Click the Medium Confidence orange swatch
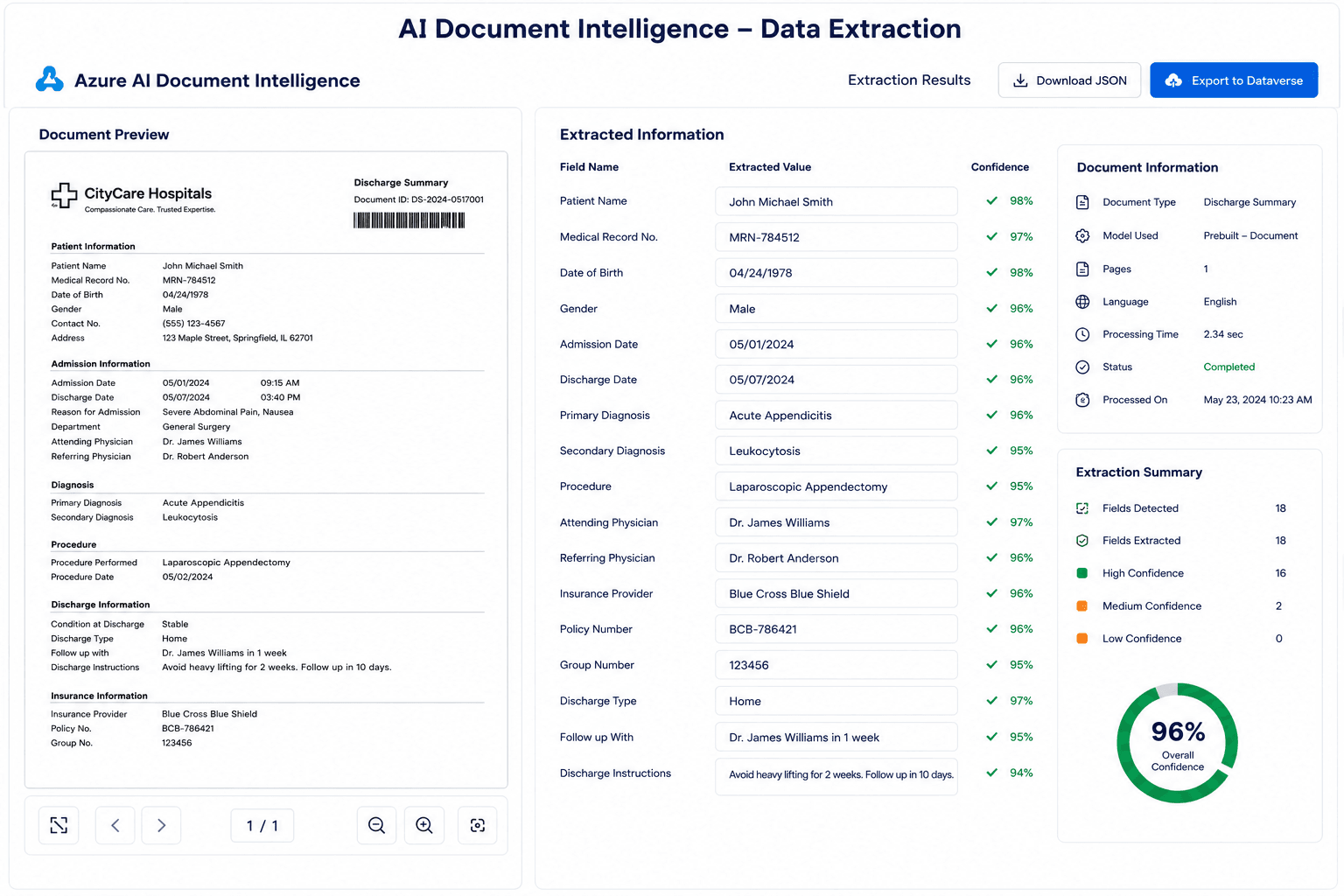Viewport: 1344px width, 896px height. coord(1082,605)
